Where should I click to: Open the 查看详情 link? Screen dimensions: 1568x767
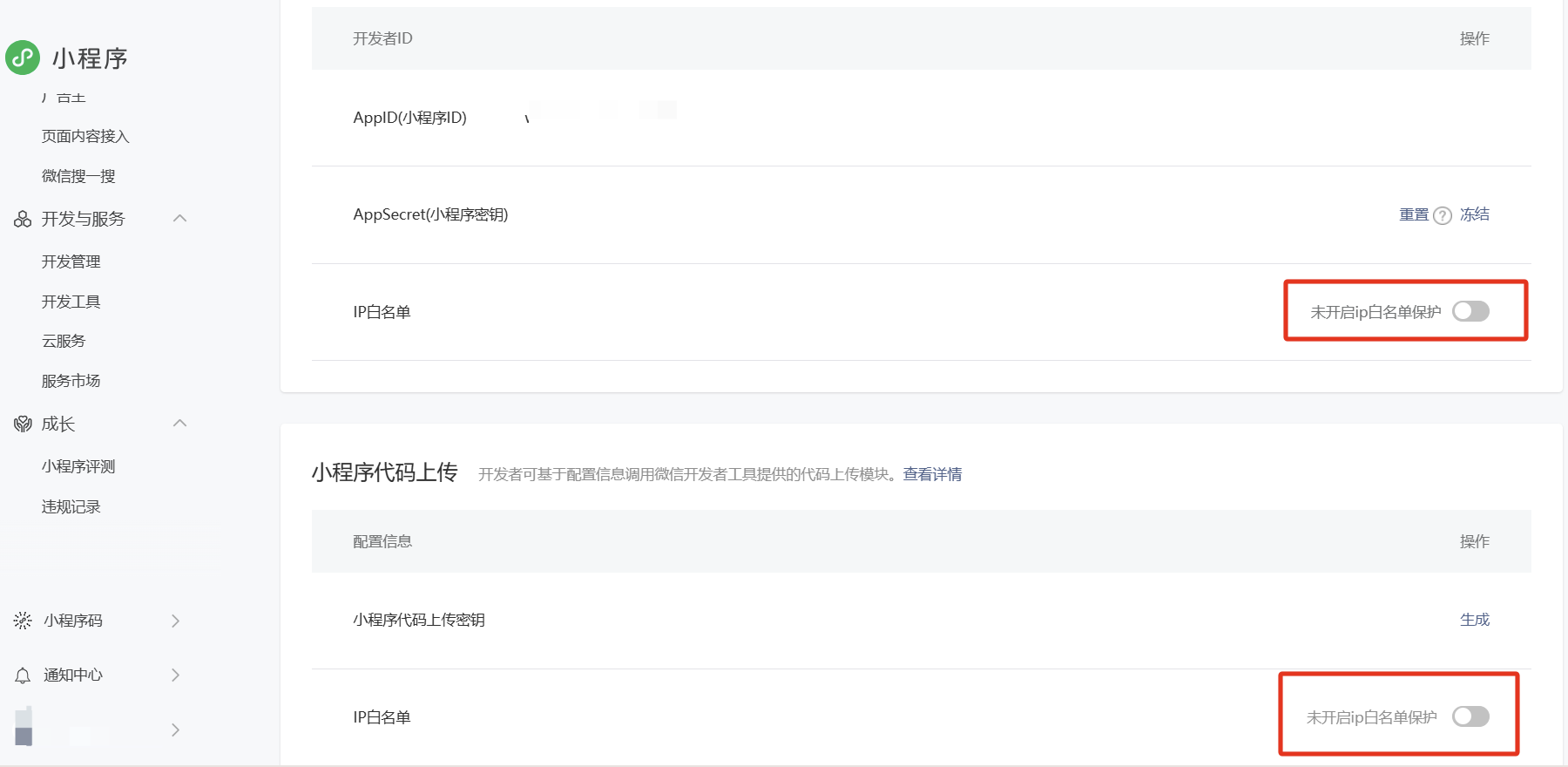coord(932,474)
